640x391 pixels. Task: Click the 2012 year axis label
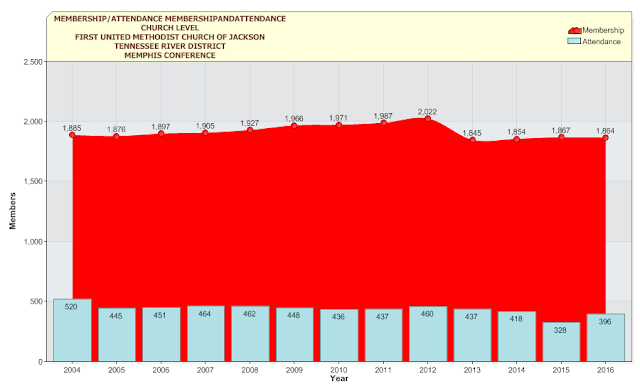[427, 370]
